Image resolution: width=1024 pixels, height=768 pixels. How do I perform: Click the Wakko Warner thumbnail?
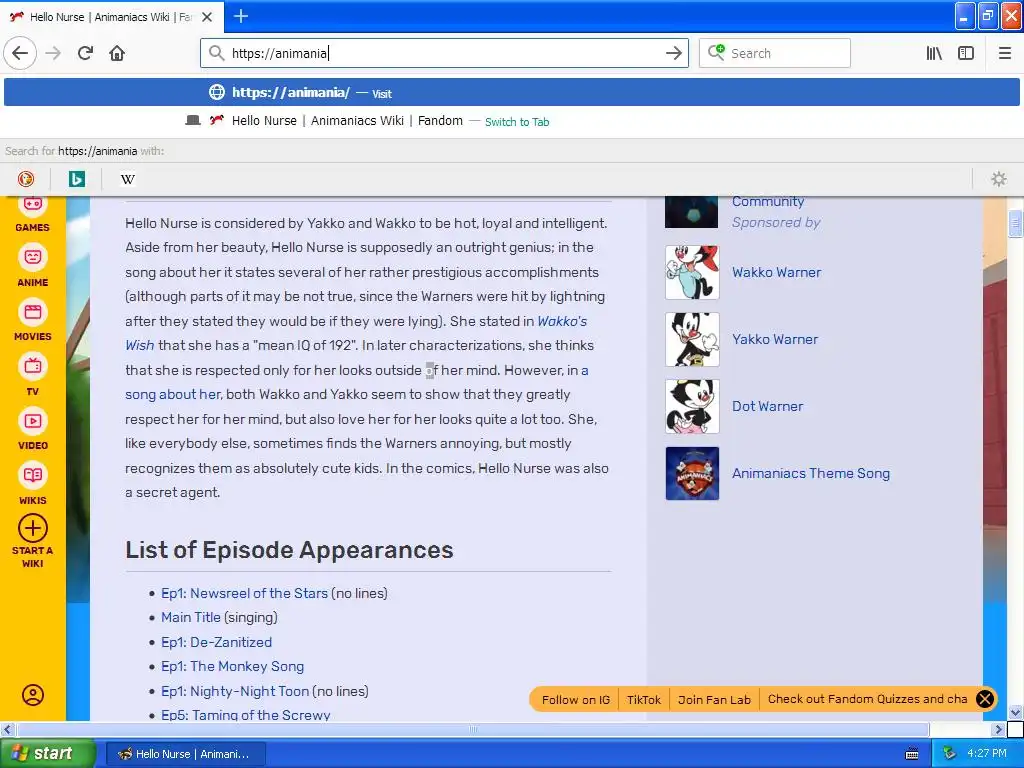pos(692,272)
